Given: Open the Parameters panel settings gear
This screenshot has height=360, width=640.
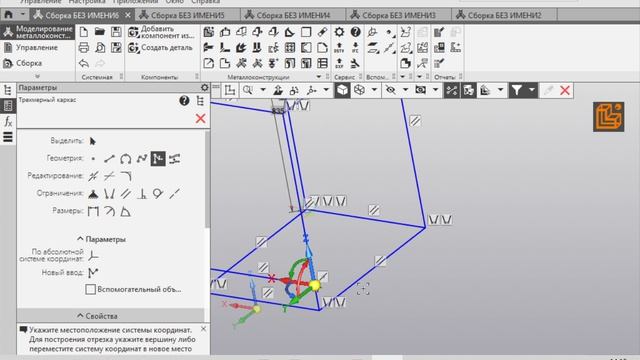Looking at the screenshot, I should [x=204, y=87].
